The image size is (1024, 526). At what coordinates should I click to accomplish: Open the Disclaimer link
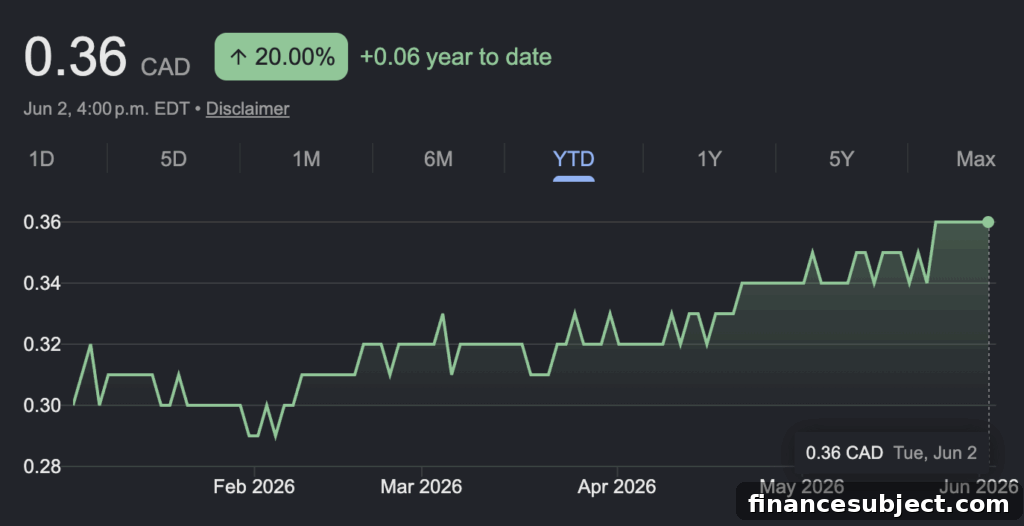[x=248, y=108]
